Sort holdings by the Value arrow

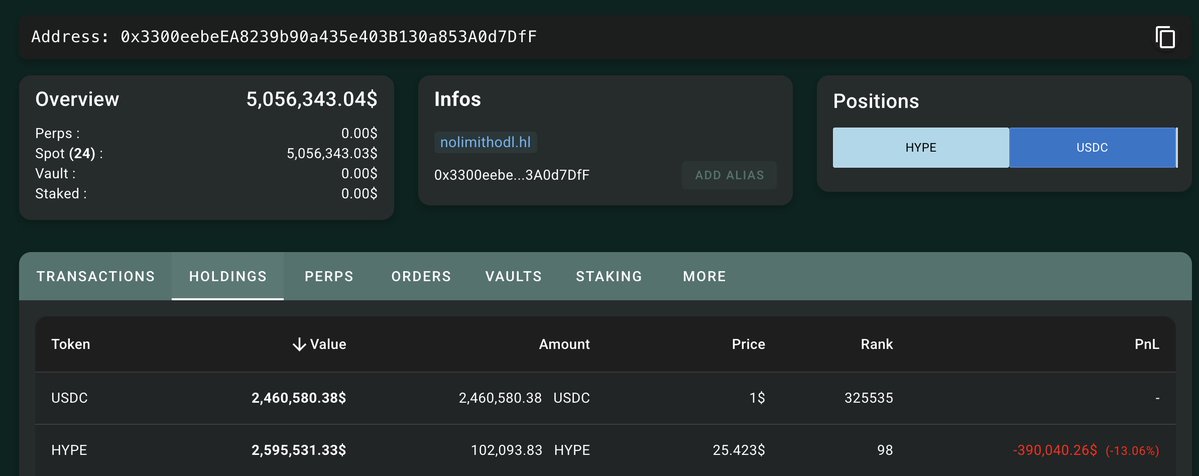point(299,344)
